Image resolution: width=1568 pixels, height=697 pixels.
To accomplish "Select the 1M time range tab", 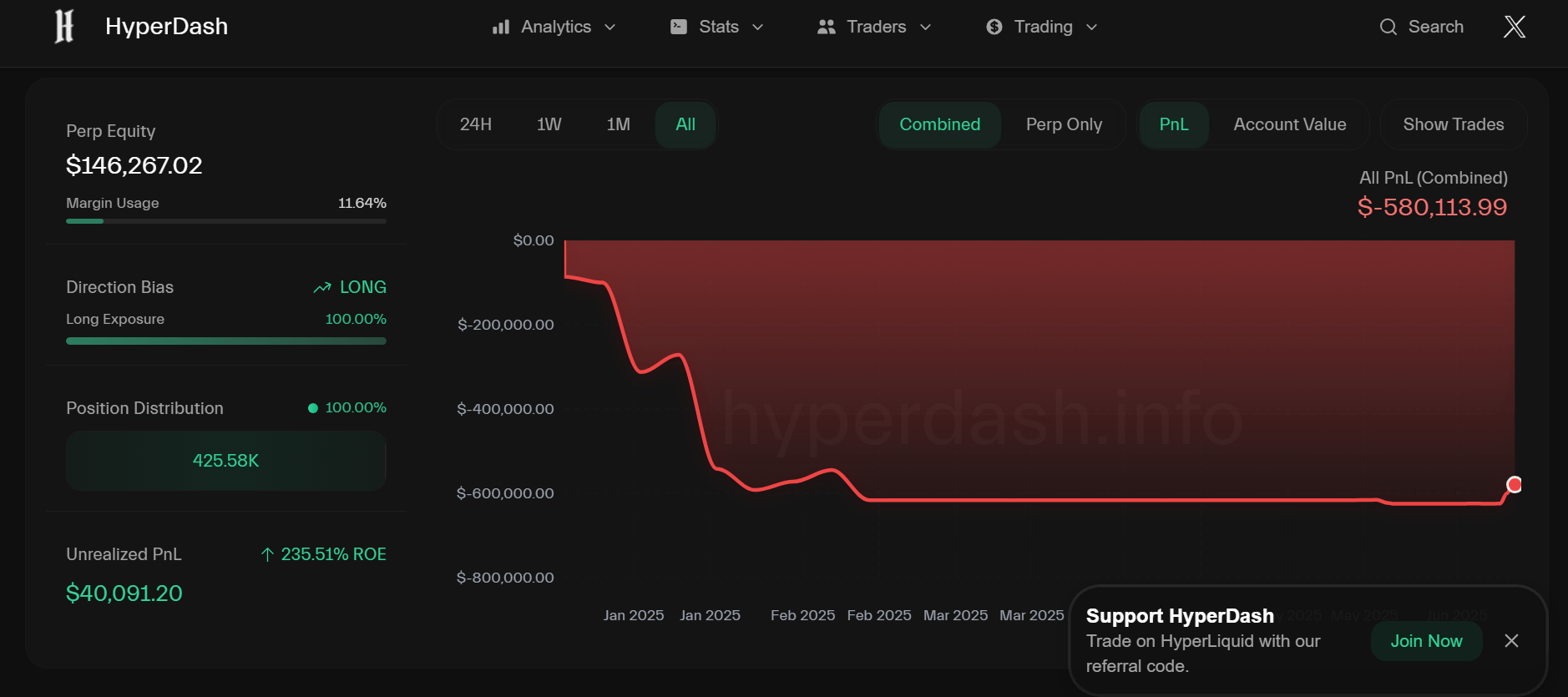I will (x=618, y=124).
